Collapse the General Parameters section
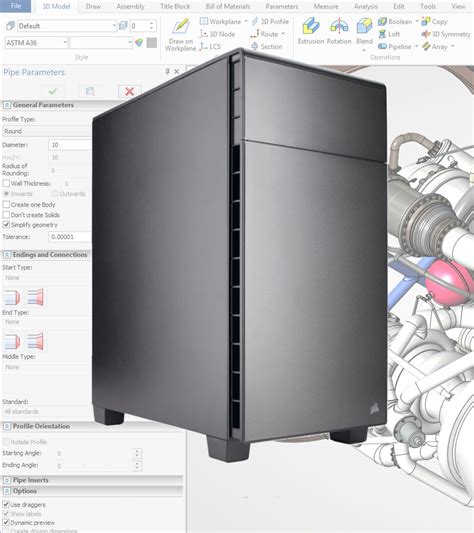 coord(7,105)
